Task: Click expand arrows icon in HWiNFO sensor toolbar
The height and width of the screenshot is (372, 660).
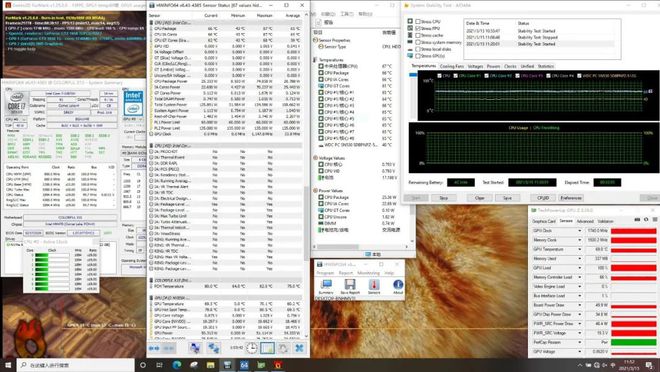Action: 154,348
